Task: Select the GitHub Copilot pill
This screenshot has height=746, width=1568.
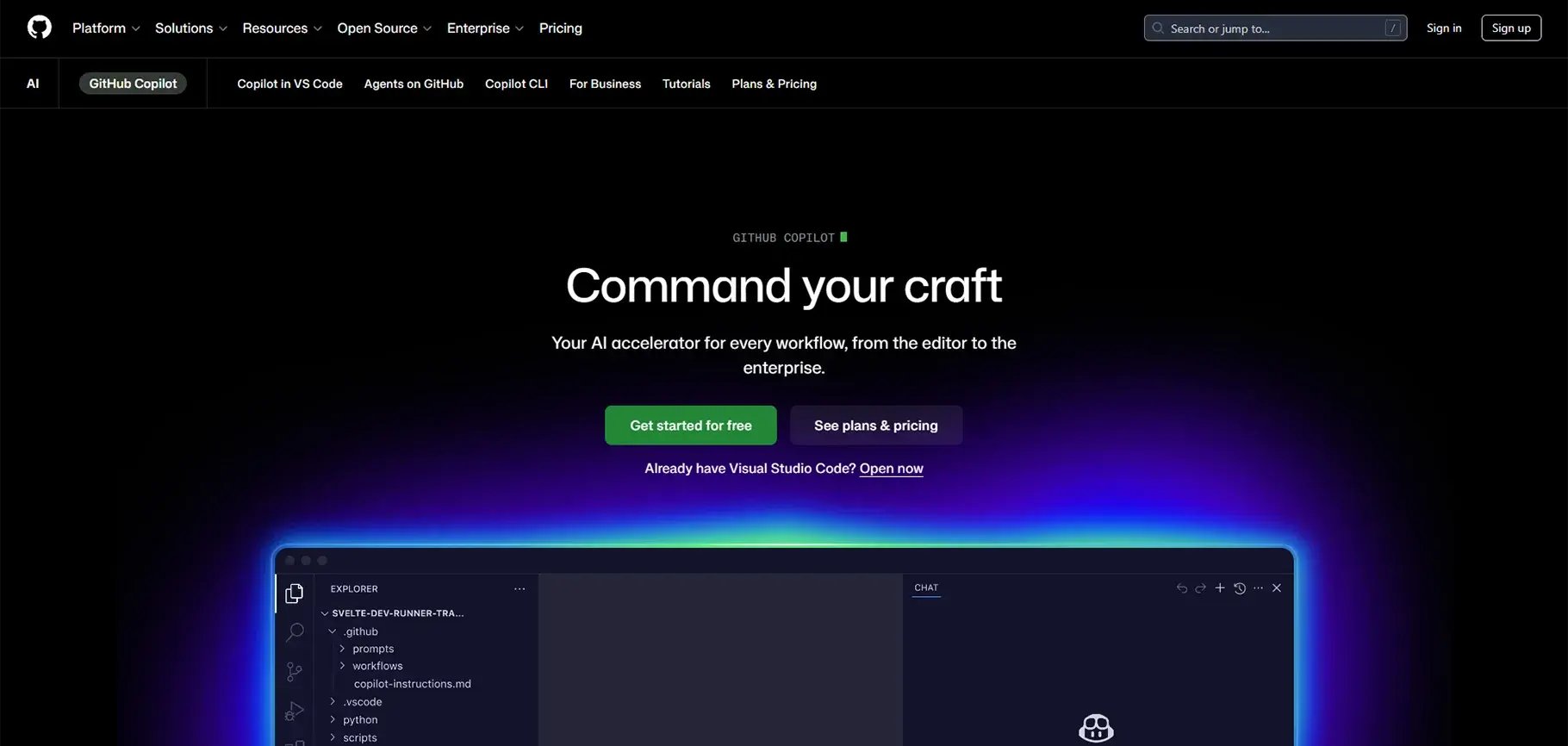Action: click(133, 84)
